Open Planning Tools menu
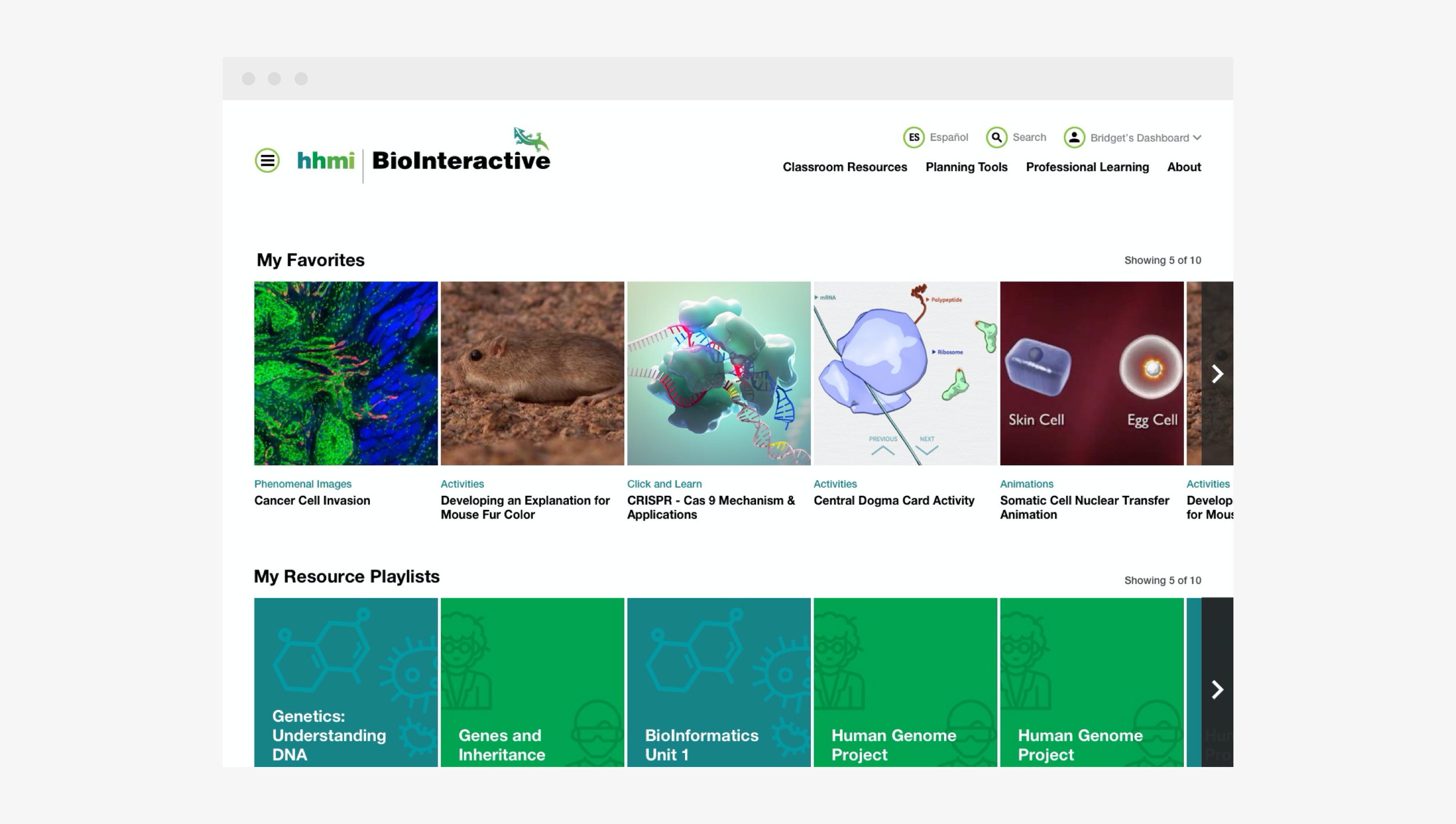 [x=966, y=167]
